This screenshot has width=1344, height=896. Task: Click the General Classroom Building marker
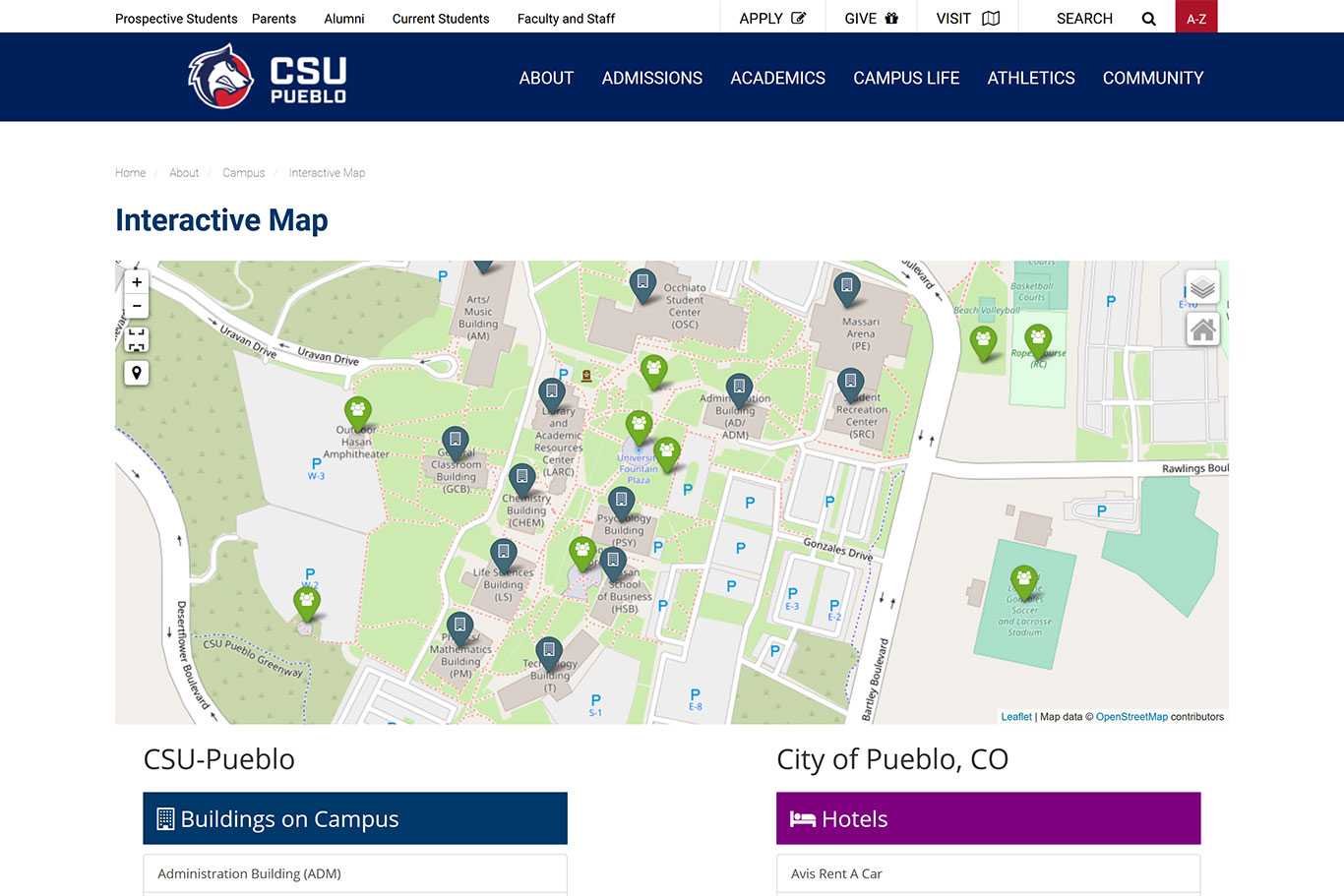pyautogui.click(x=455, y=444)
